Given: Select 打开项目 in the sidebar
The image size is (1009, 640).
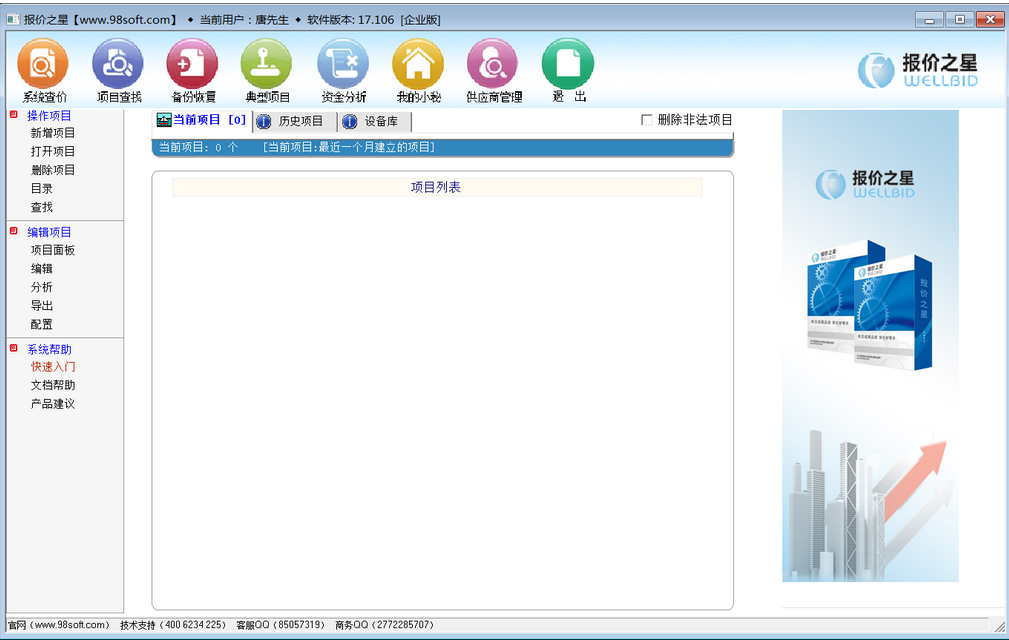Looking at the screenshot, I should (53, 152).
